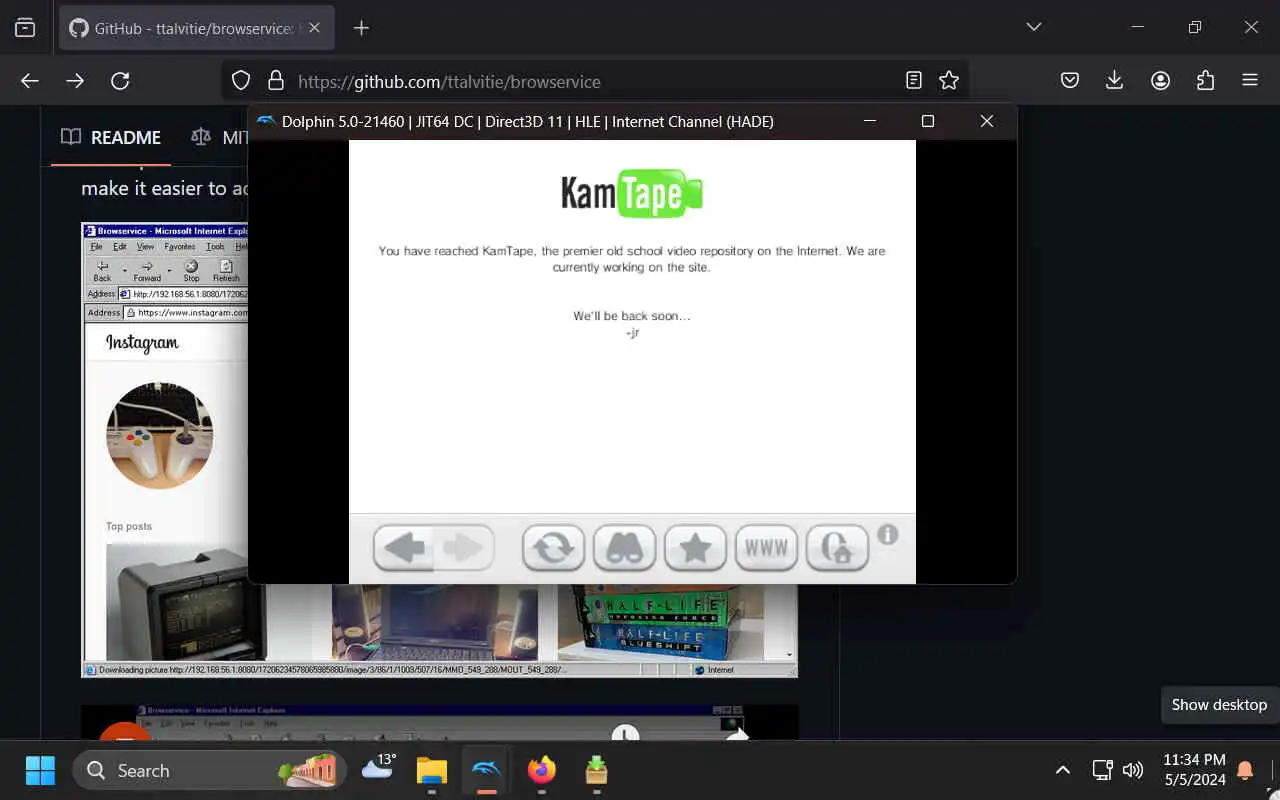
Task: Click the text "We'll be back soon..."
Action: click(632, 316)
